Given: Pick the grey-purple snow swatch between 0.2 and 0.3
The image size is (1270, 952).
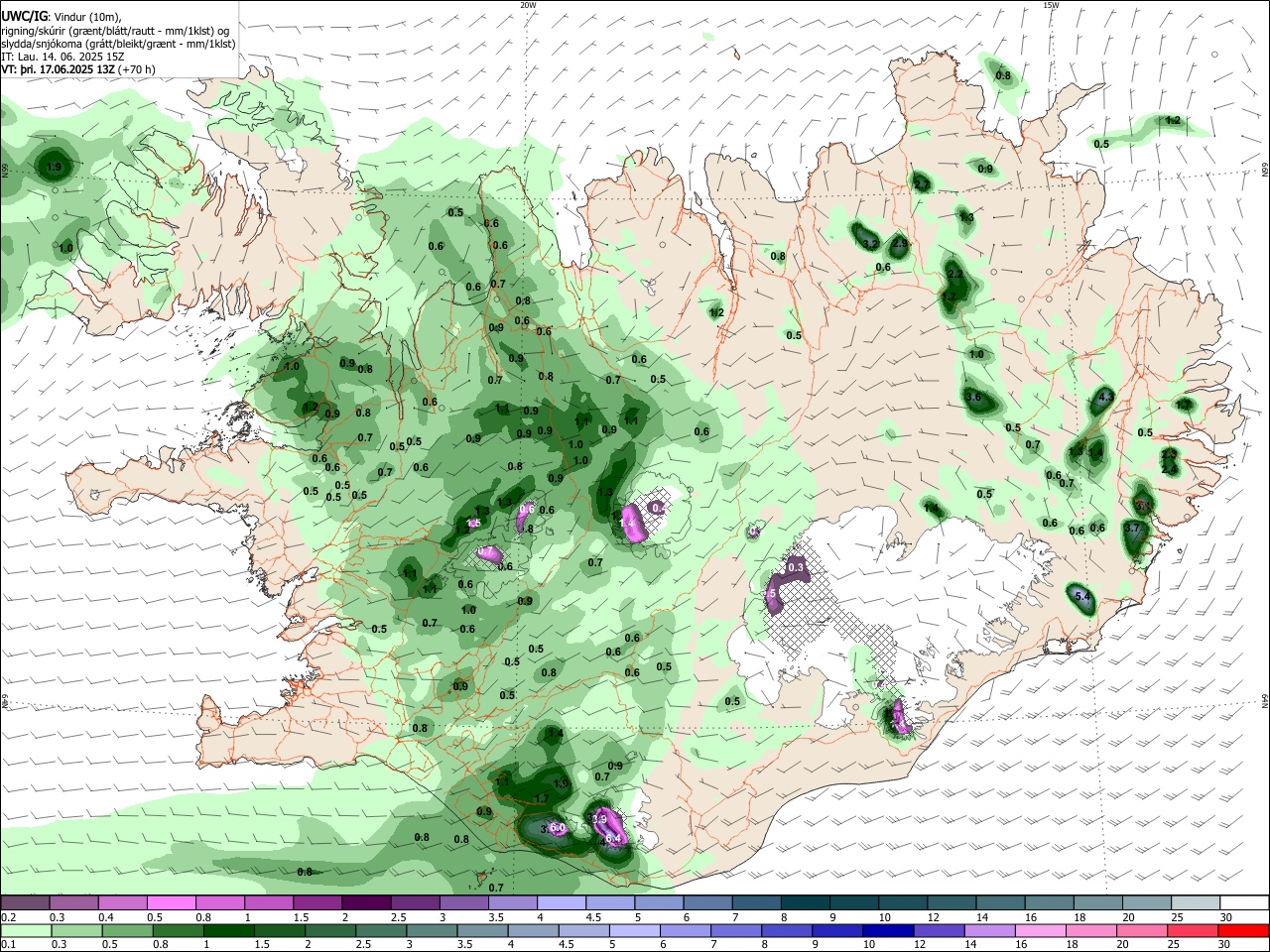Looking at the screenshot, I should point(25,902).
